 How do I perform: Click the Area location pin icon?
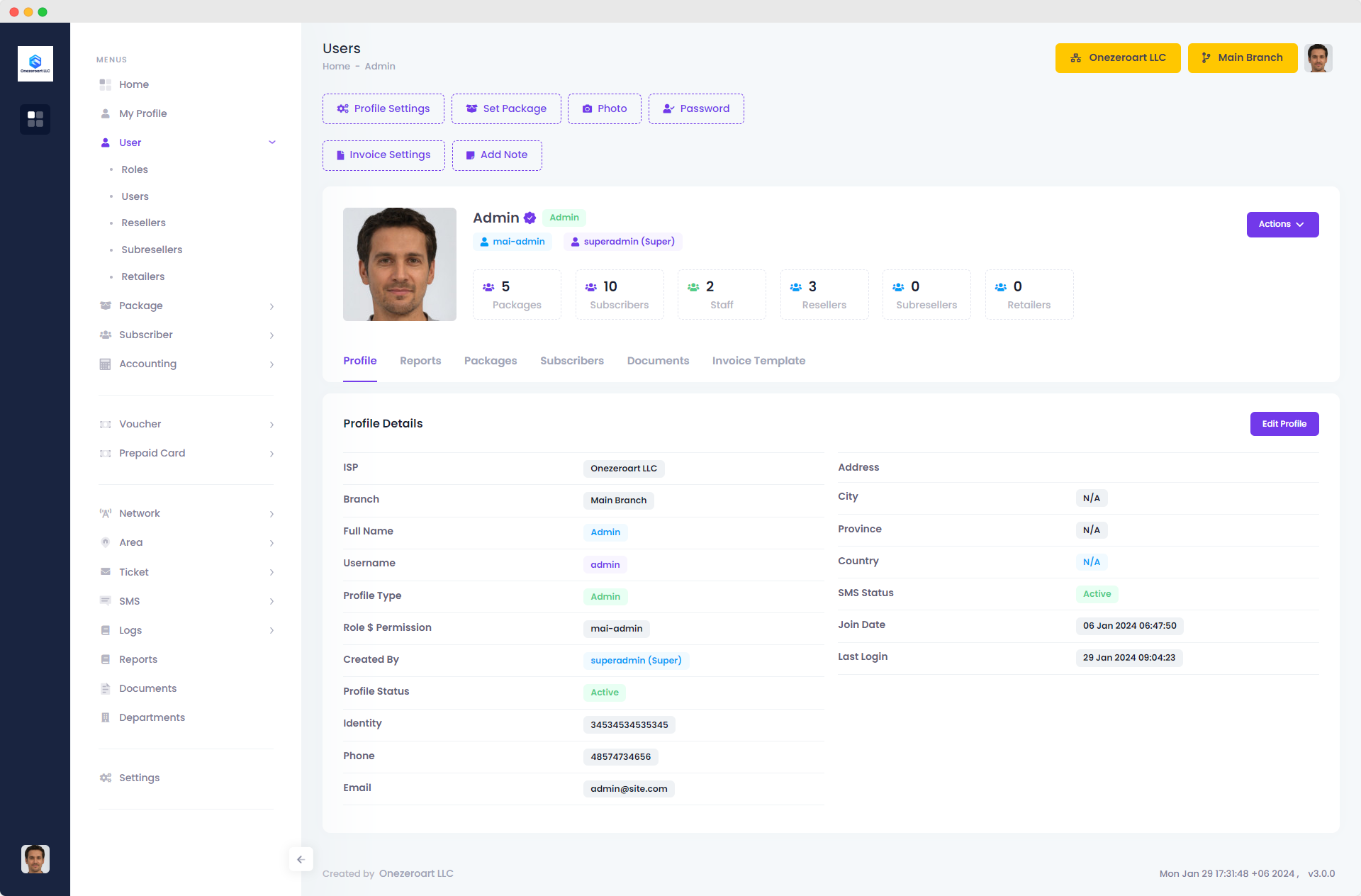(105, 542)
